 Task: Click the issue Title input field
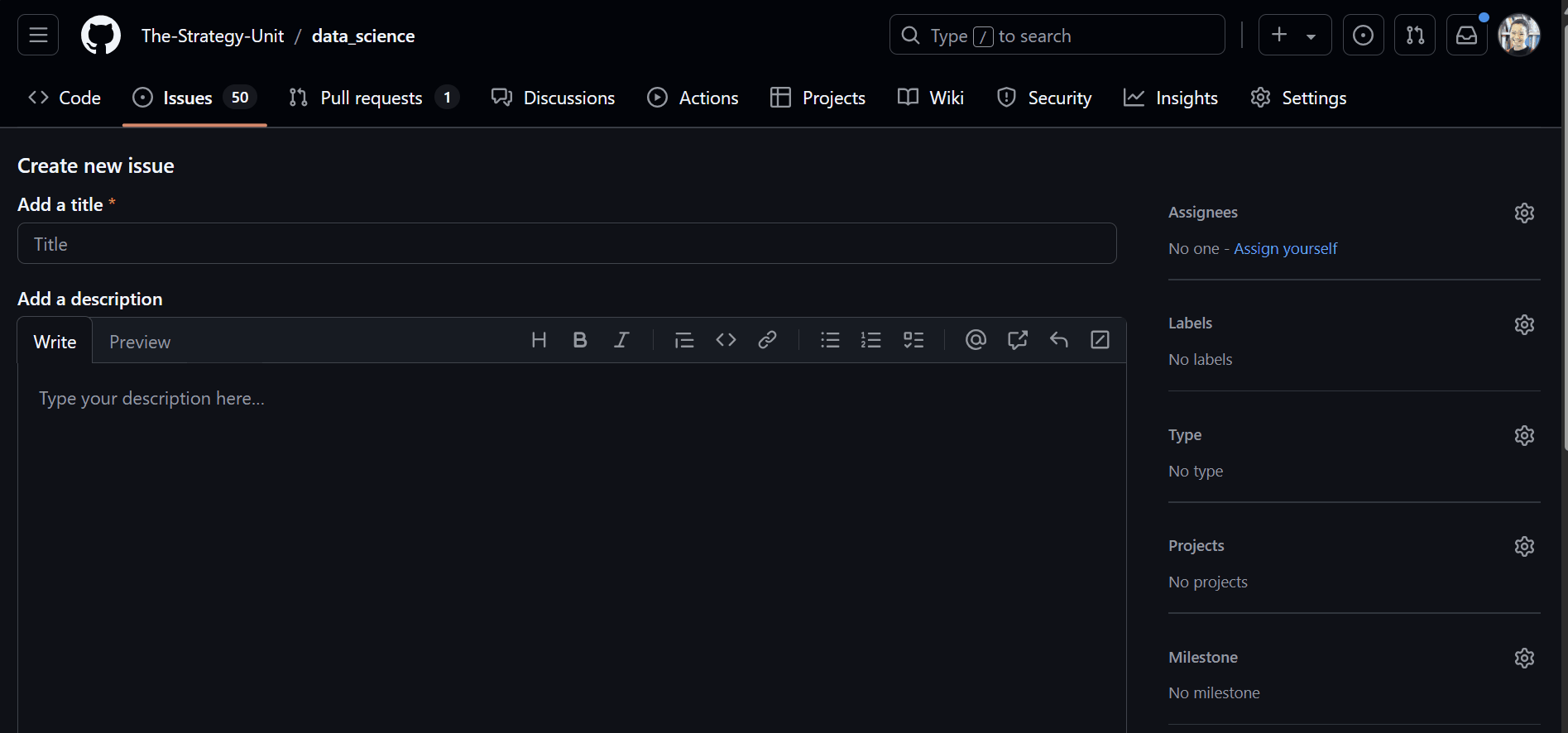567,243
